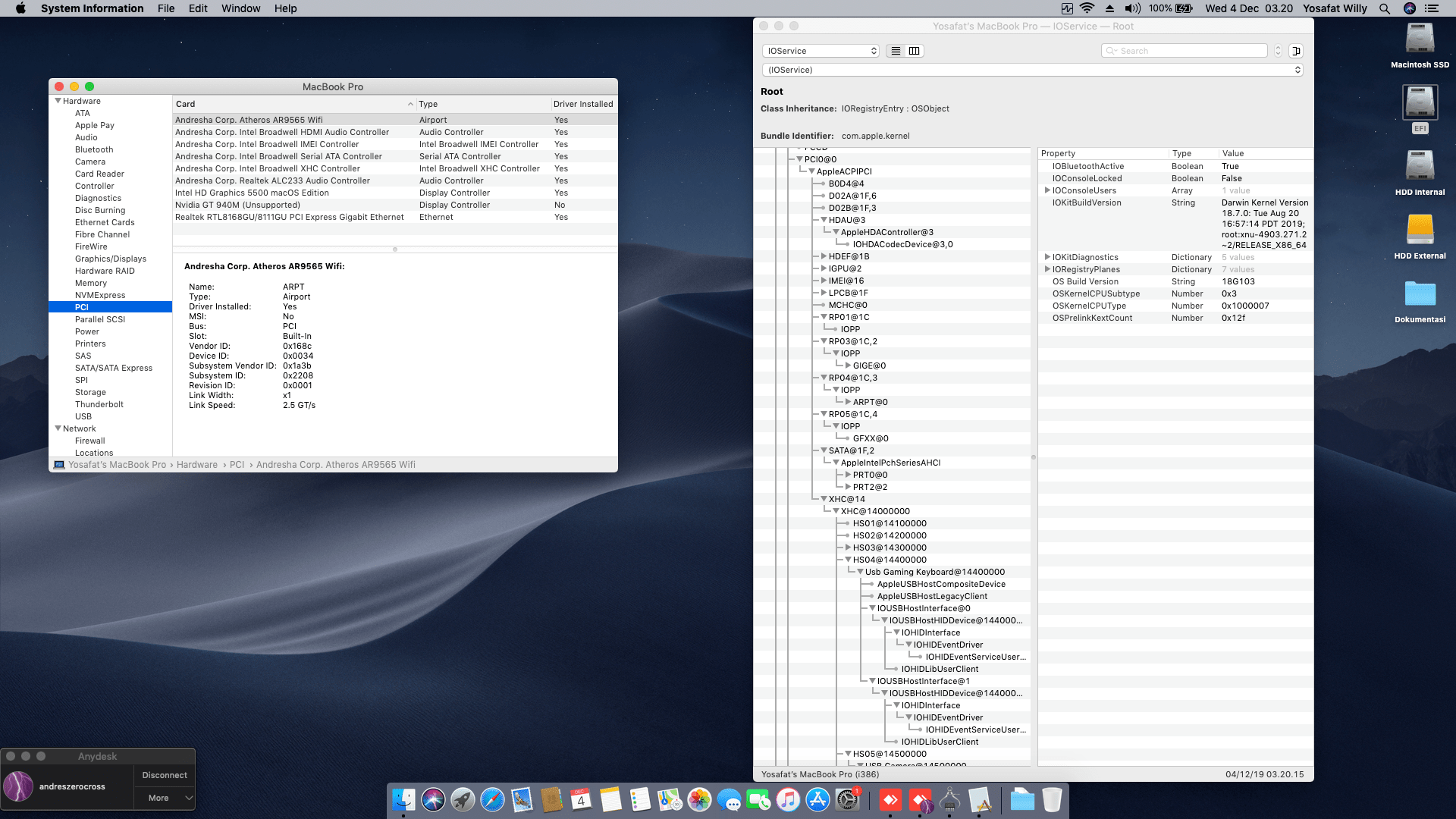Image resolution: width=1456 pixels, height=819 pixels.
Task: Open System Preferences gear in Dock
Action: (847, 799)
